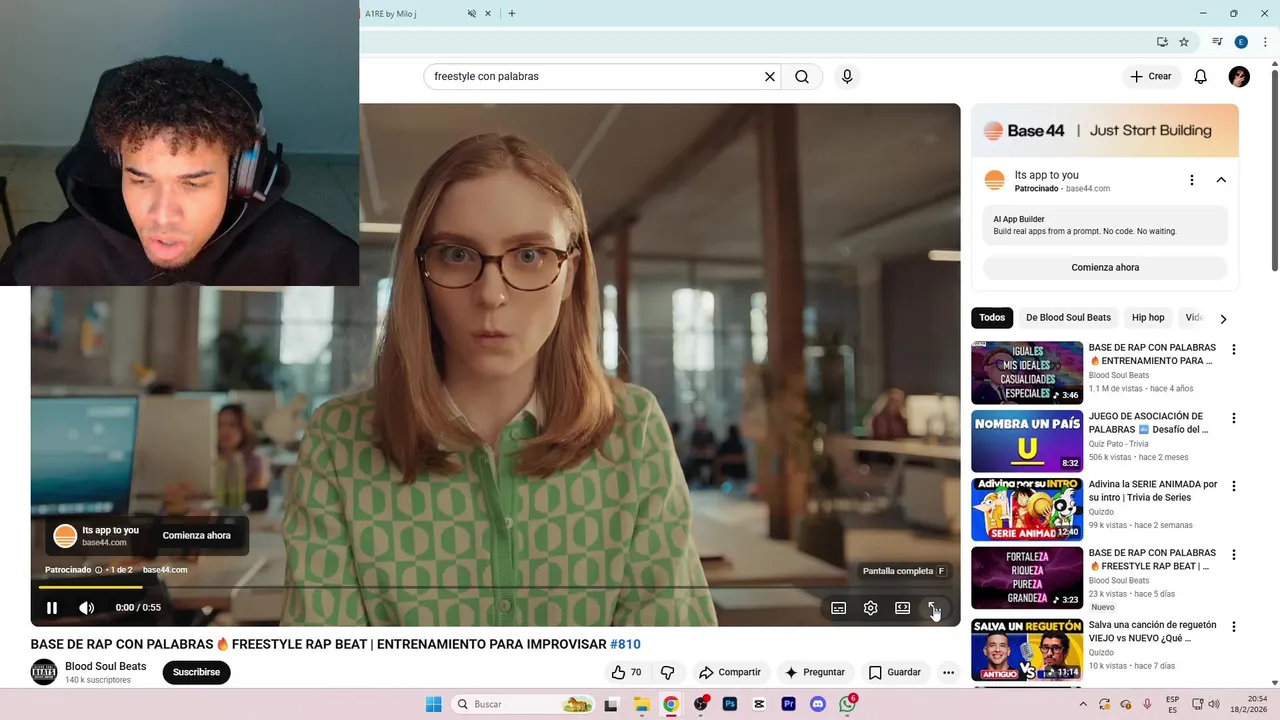Open Premiere Pro from taskbar
This screenshot has height=720, width=1280.
788,704
